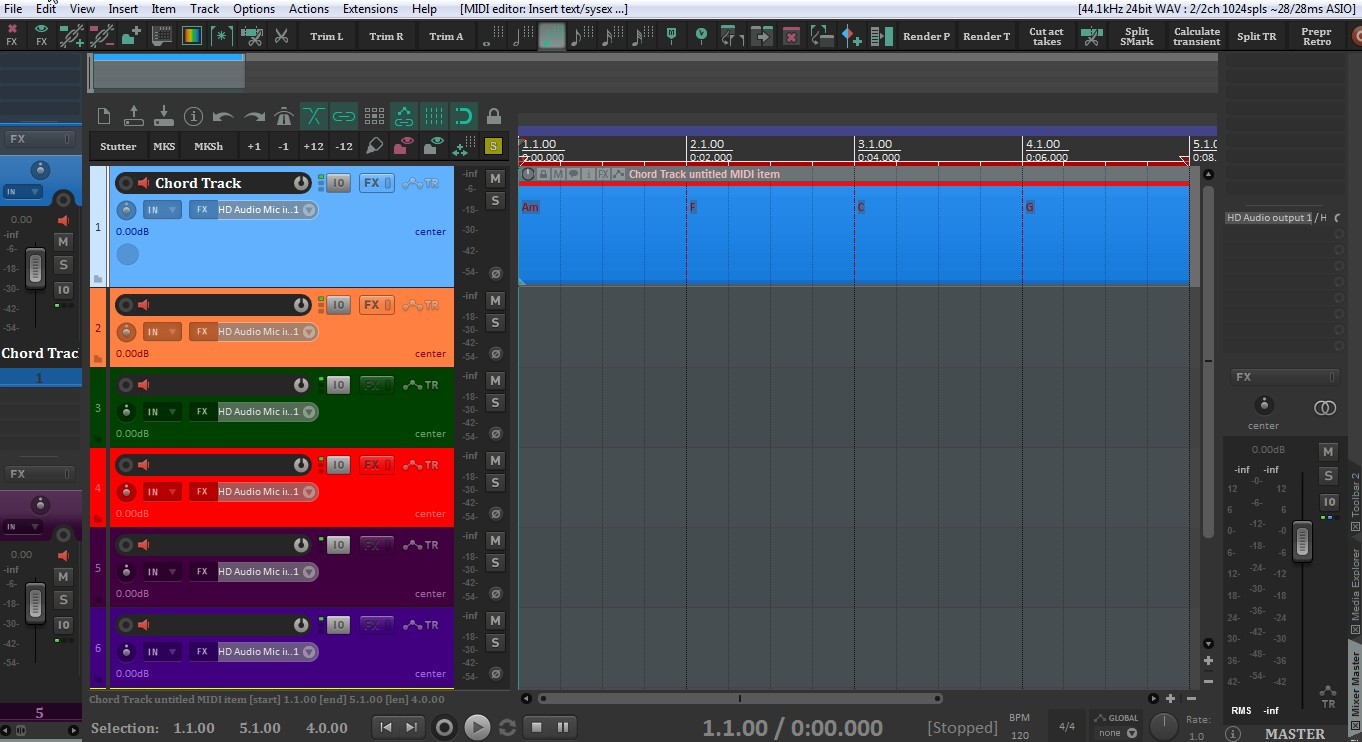Toggle the grid lines button
The image size is (1362, 742).
pyautogui.click(x=433, y=116)
